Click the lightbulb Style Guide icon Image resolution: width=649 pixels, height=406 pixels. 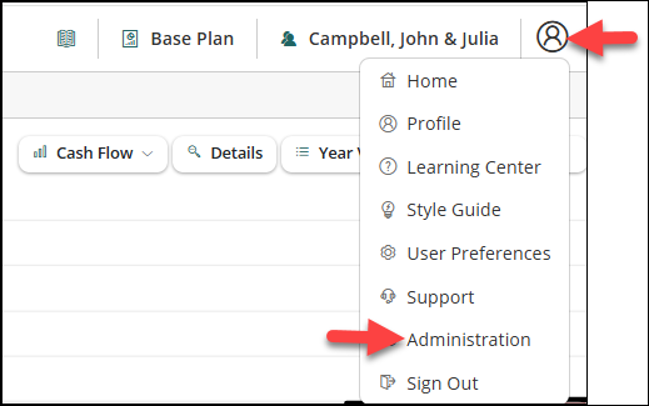388,209
